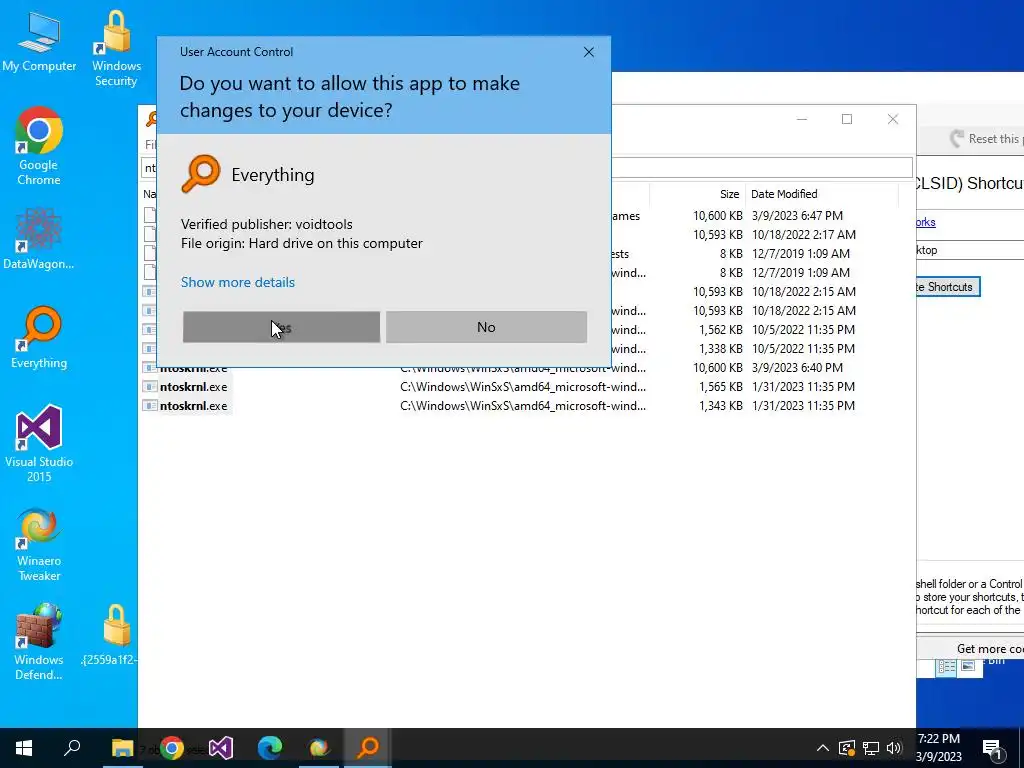Click the 10/18/2022 2:17 AM date cell
Viewport: 1024px width, 768px height.
coord(803,234)
